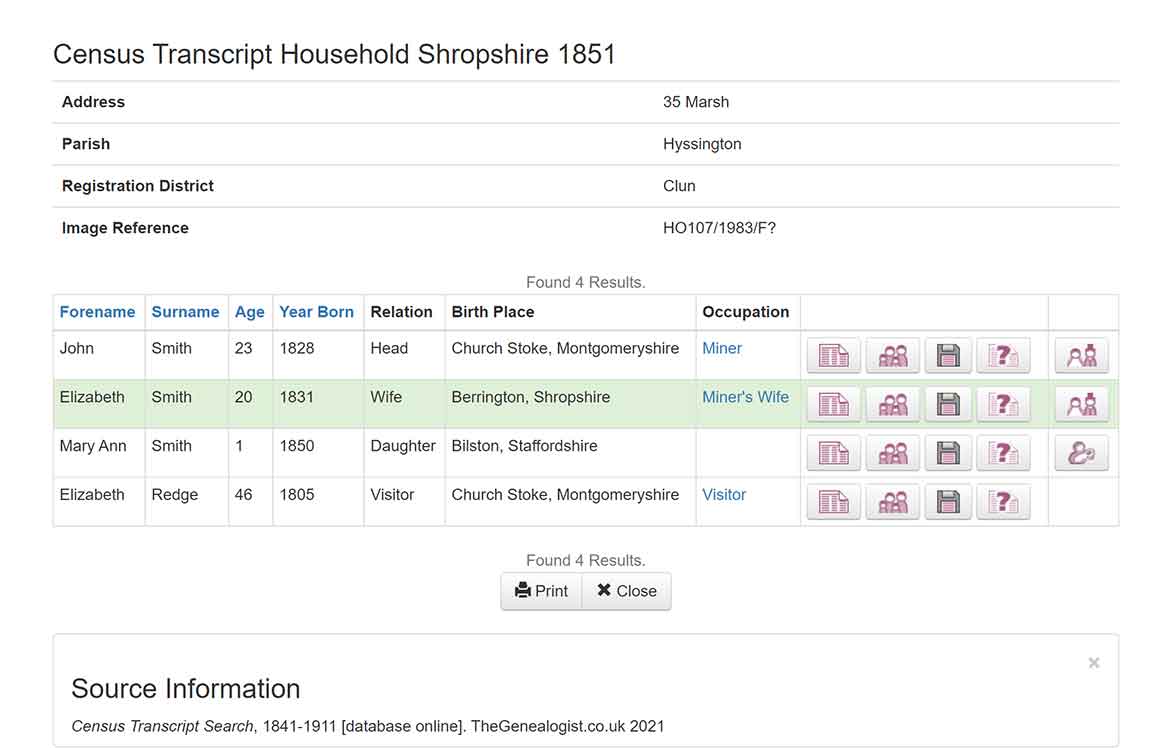View household icon in Elizabeth Smith row
This screenshot has height=748, width=1172.
[x=892, y=404]
